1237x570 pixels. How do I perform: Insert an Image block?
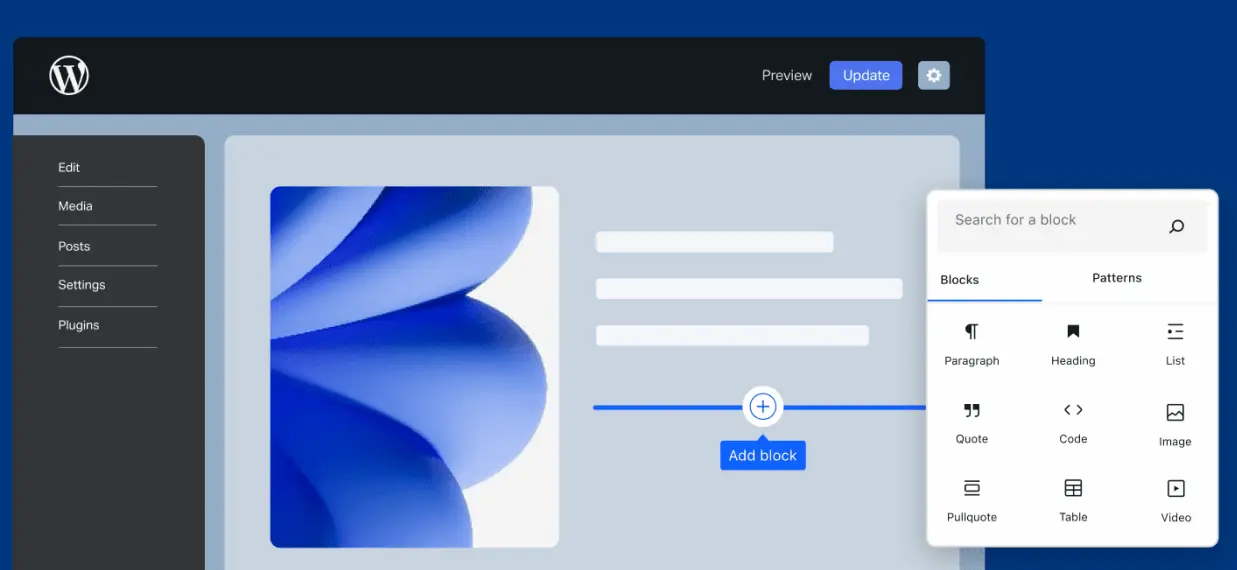[x=1175, y=413]
